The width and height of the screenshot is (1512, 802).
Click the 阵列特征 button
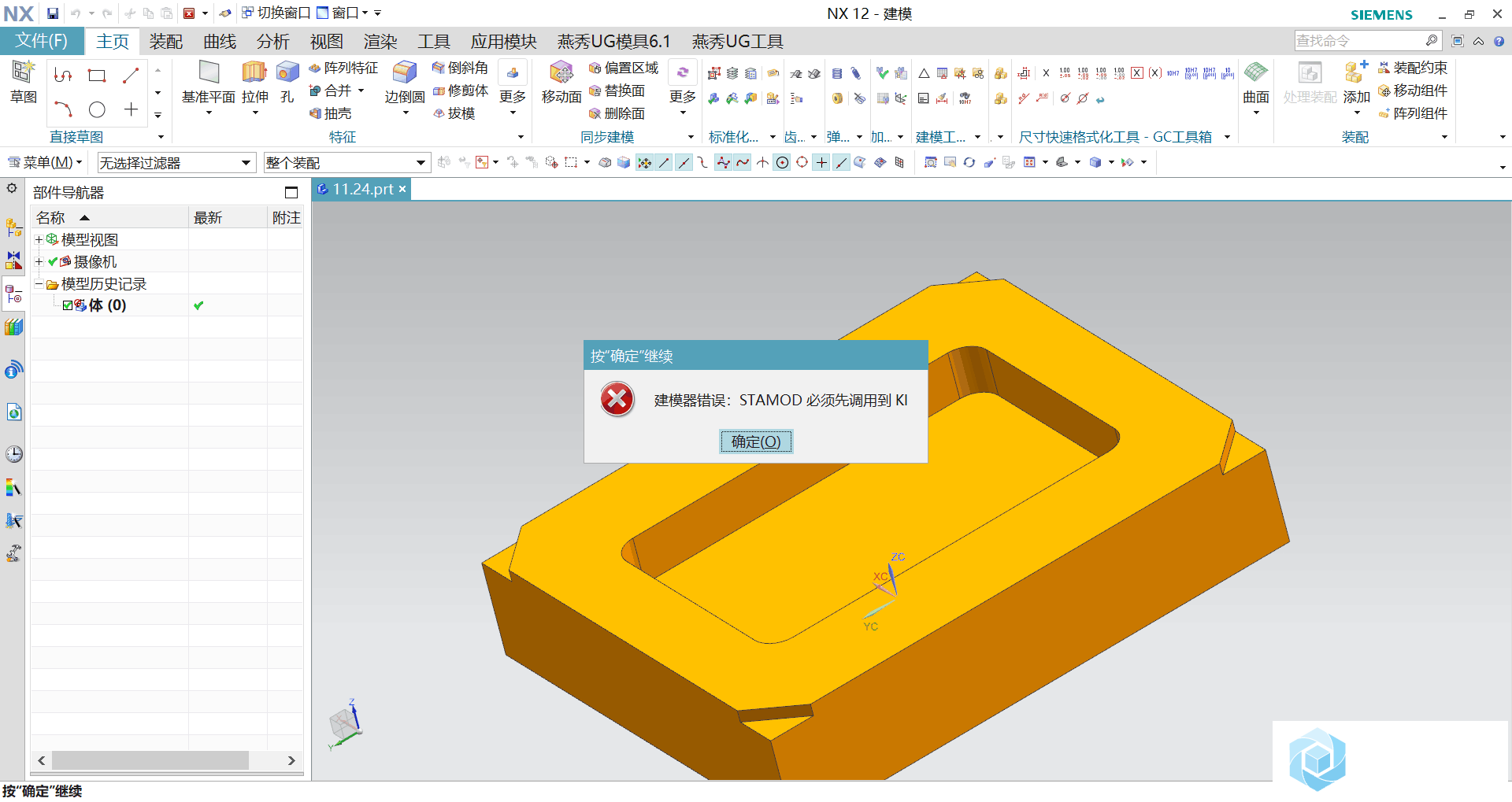pyautogui.click(x=343, y=68)
